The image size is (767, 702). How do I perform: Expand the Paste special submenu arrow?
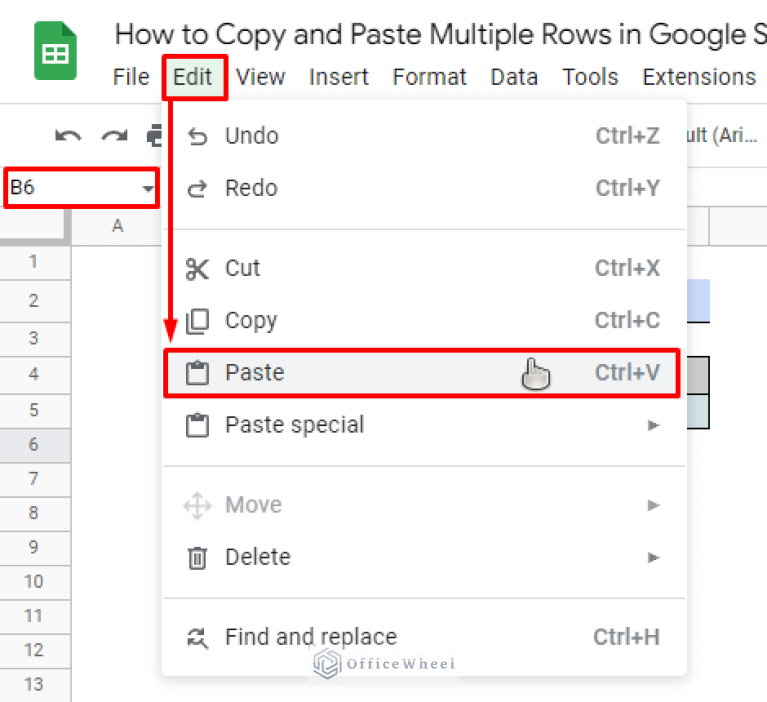(653, 425)
